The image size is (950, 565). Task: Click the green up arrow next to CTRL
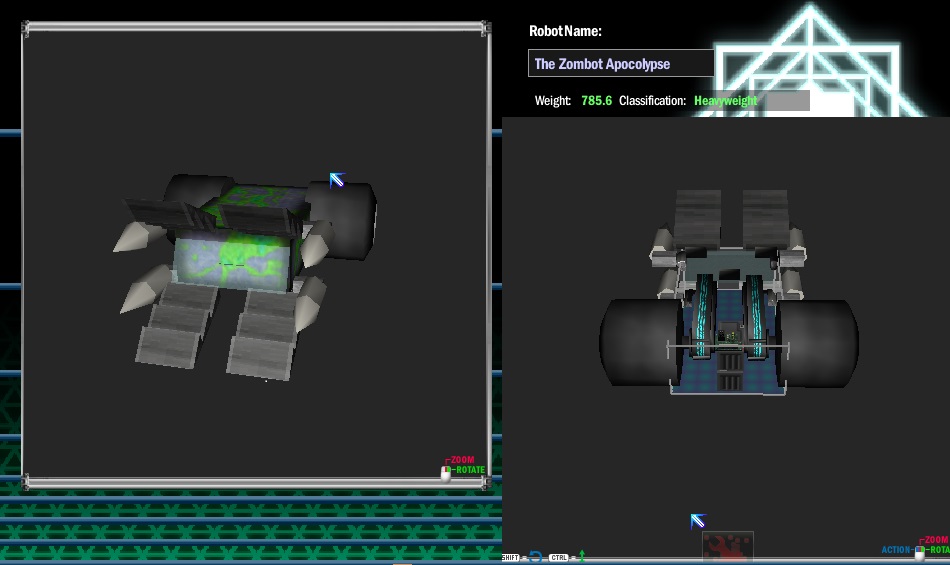click(582, 556)
